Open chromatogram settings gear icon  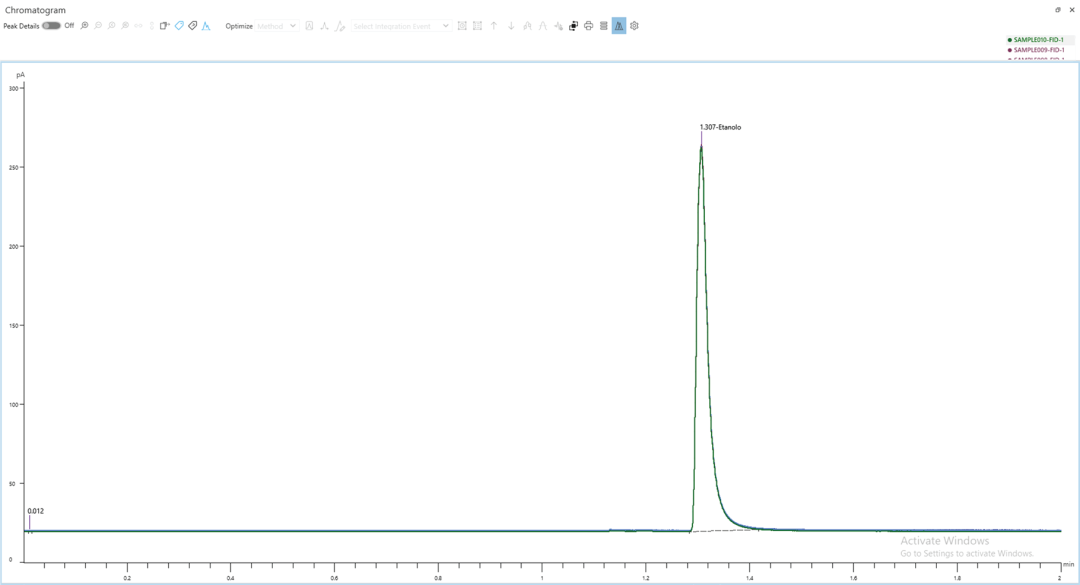click(x=634, y=25)
